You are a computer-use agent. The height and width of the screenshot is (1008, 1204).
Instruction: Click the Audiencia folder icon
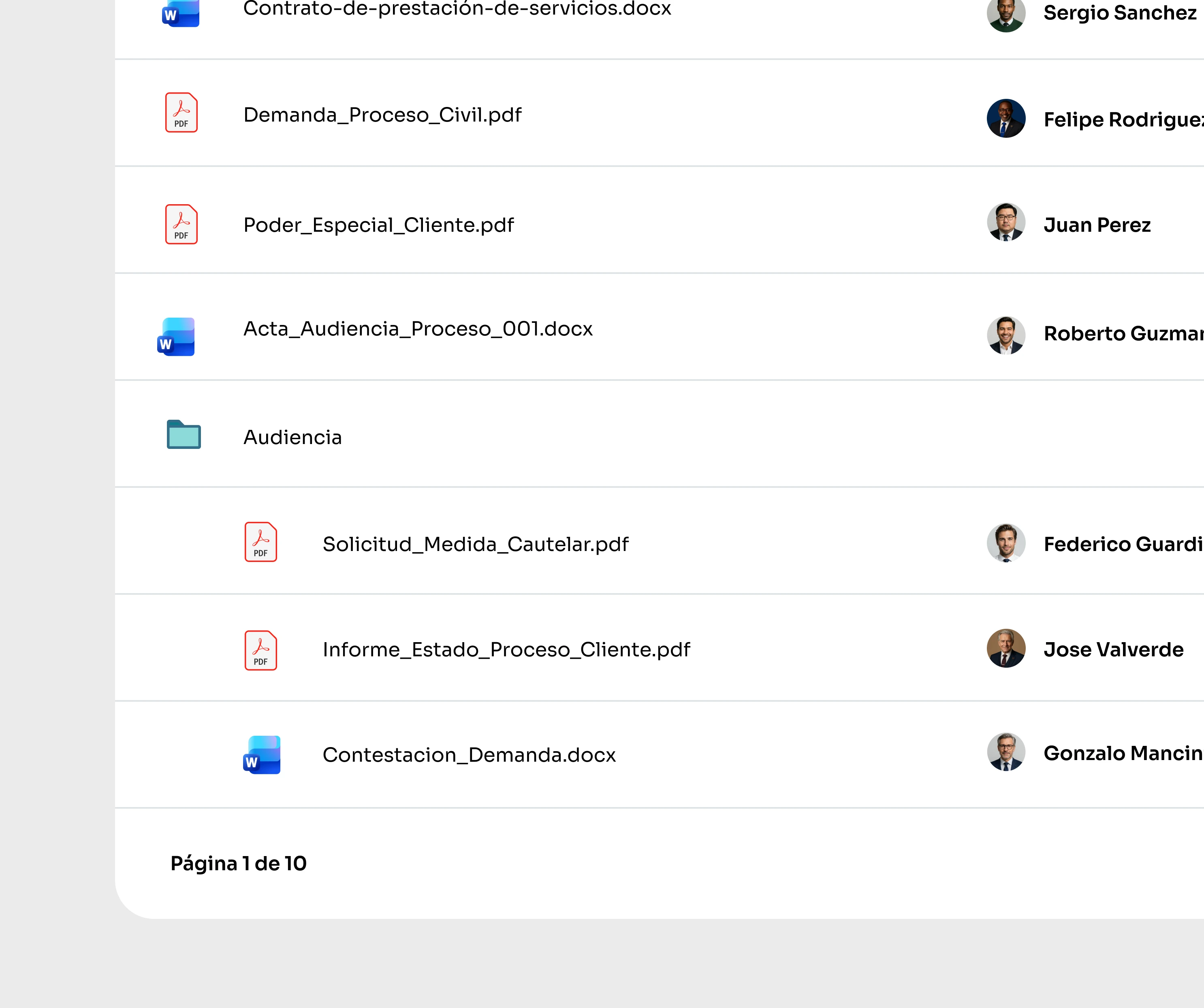pos(184,434)
